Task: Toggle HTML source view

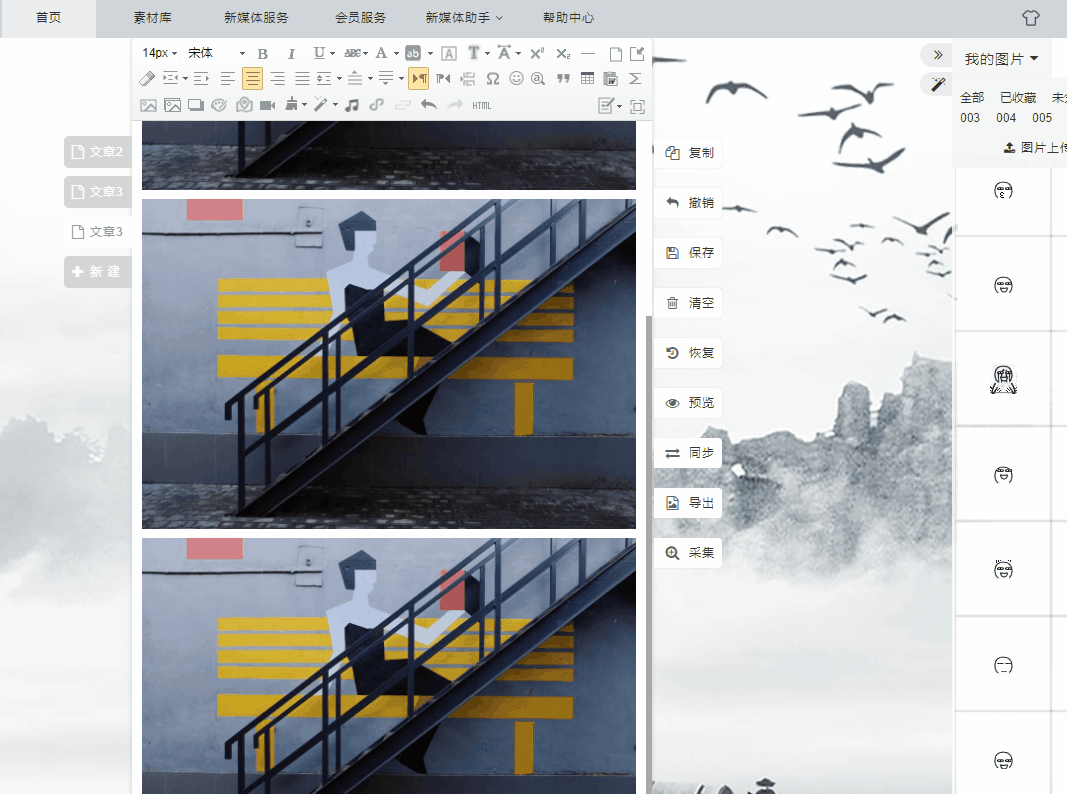Action: pos(481,106)
